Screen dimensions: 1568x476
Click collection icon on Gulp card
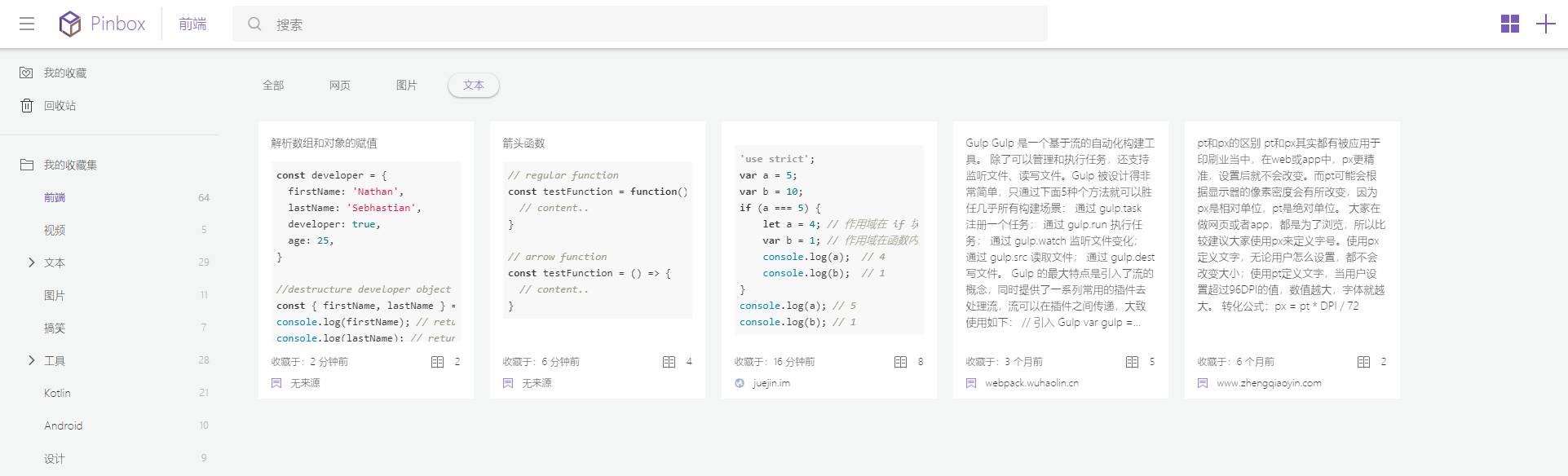tap(1132, 362)
